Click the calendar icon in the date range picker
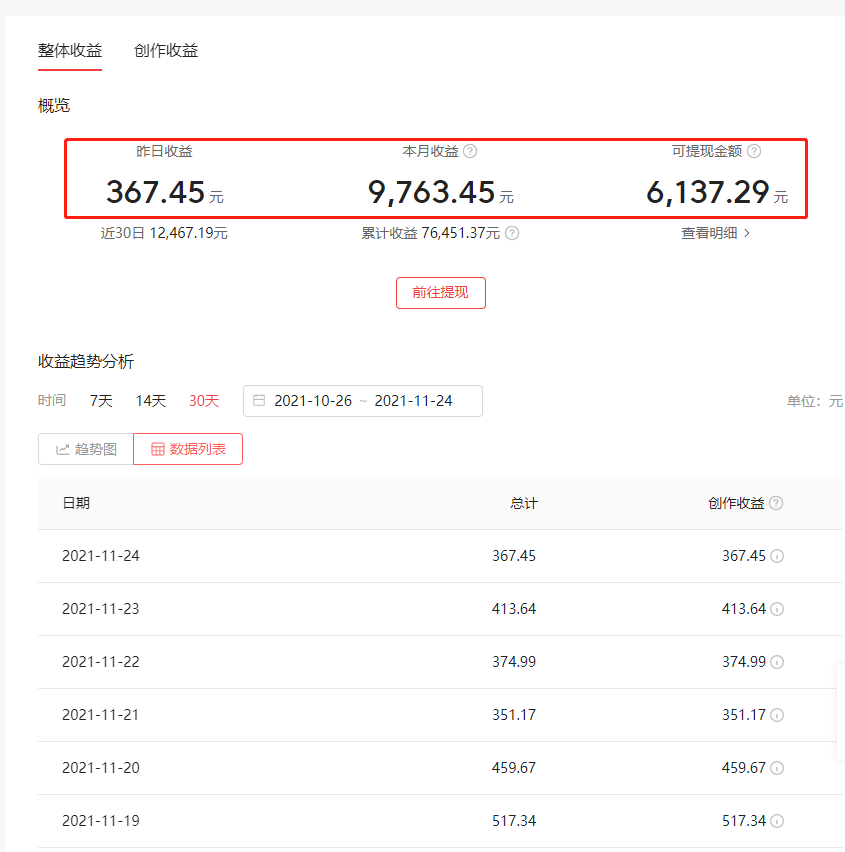This screenshot has height=852, width=845. click(x=259, y=400)
